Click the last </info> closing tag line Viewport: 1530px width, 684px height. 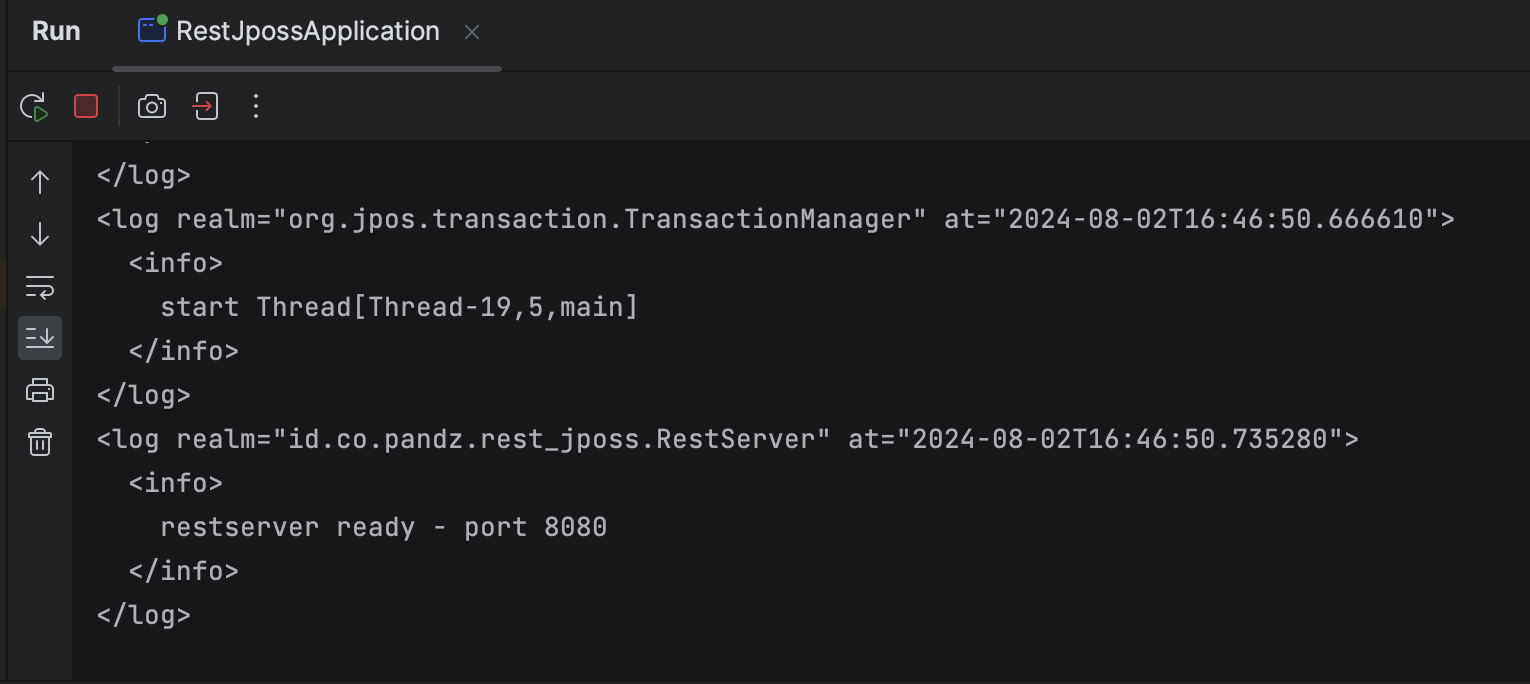pos(184,571)
